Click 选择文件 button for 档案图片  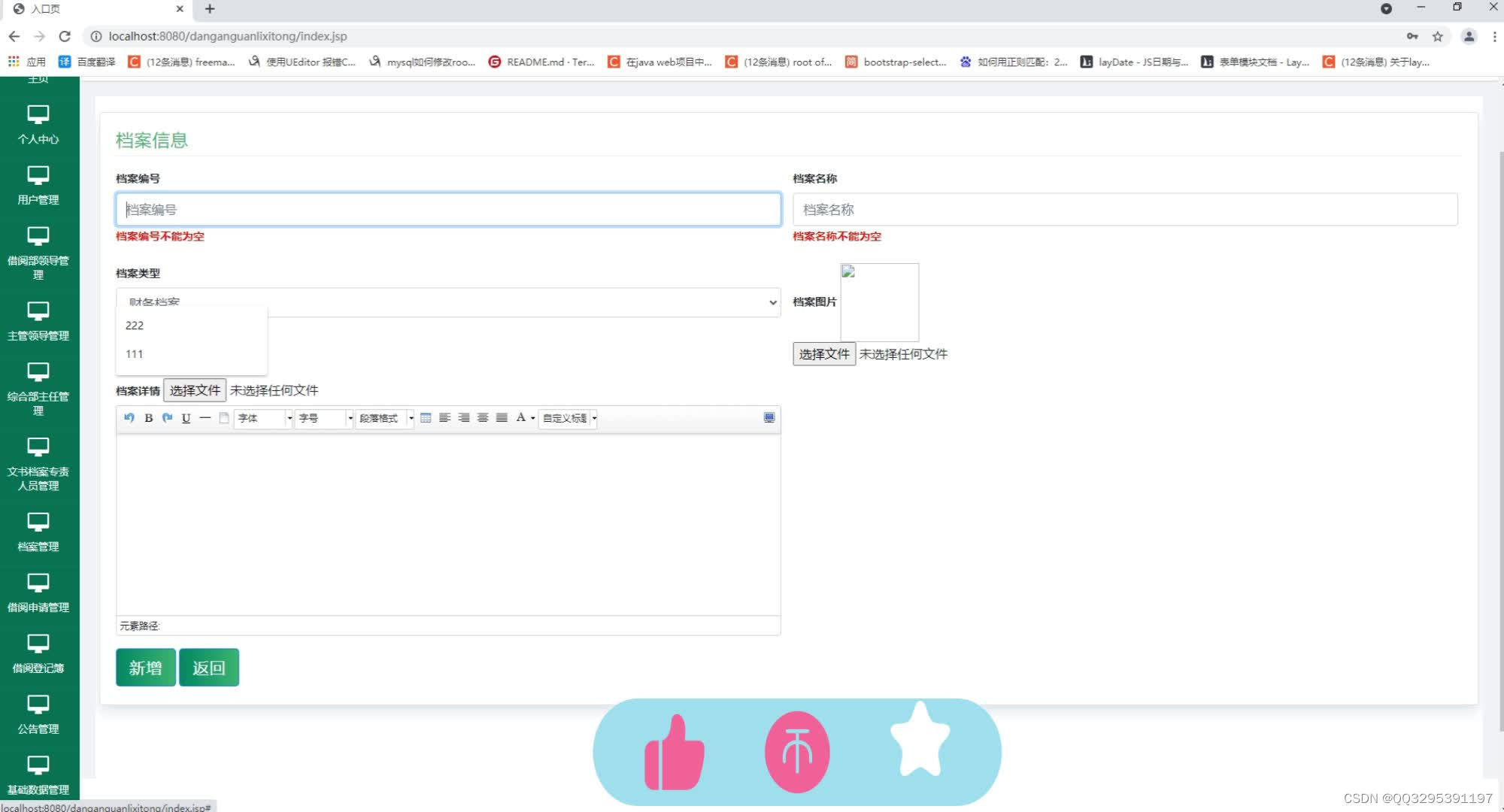tap(823, 354)
